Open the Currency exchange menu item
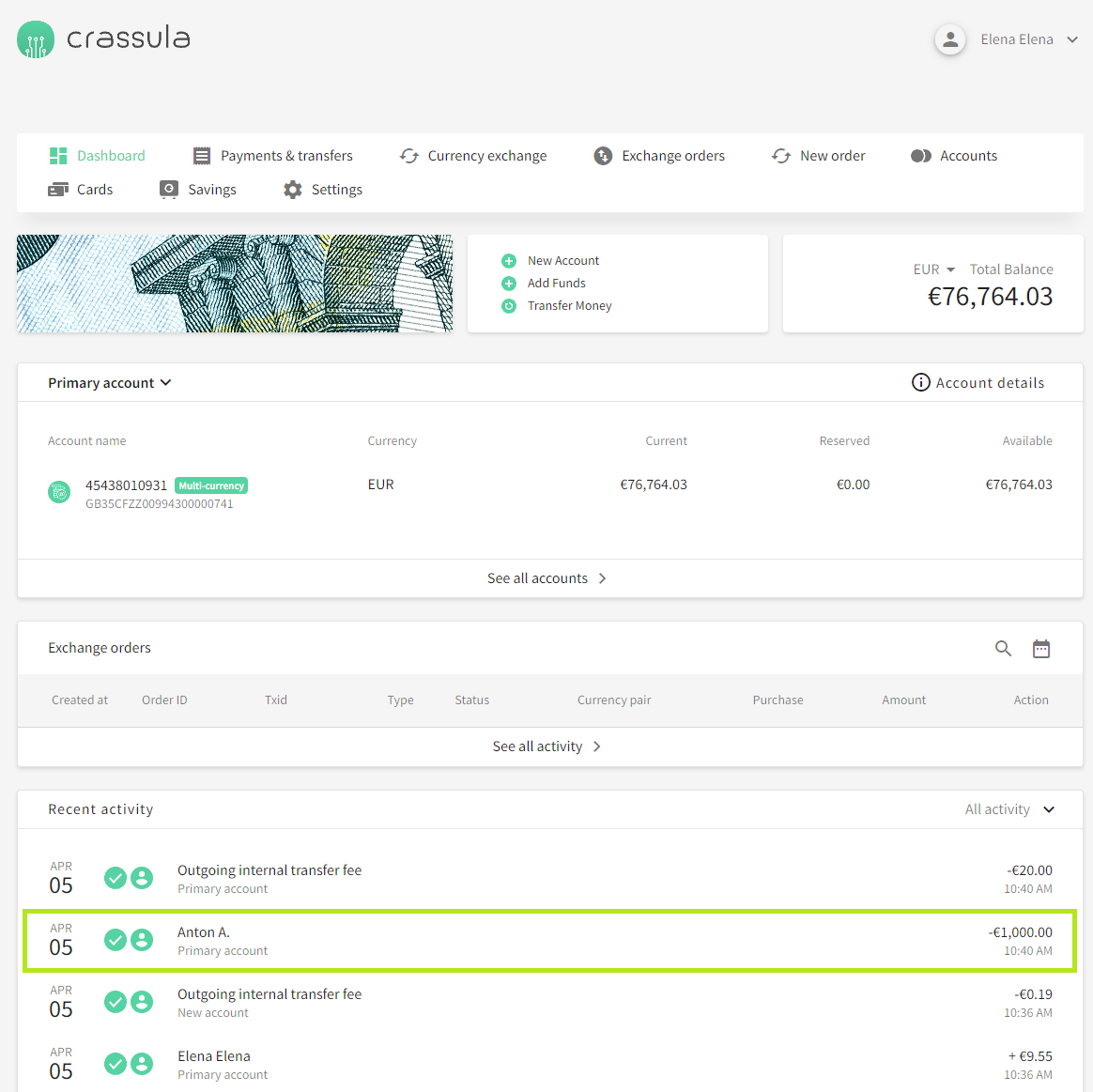 (473, 156)
